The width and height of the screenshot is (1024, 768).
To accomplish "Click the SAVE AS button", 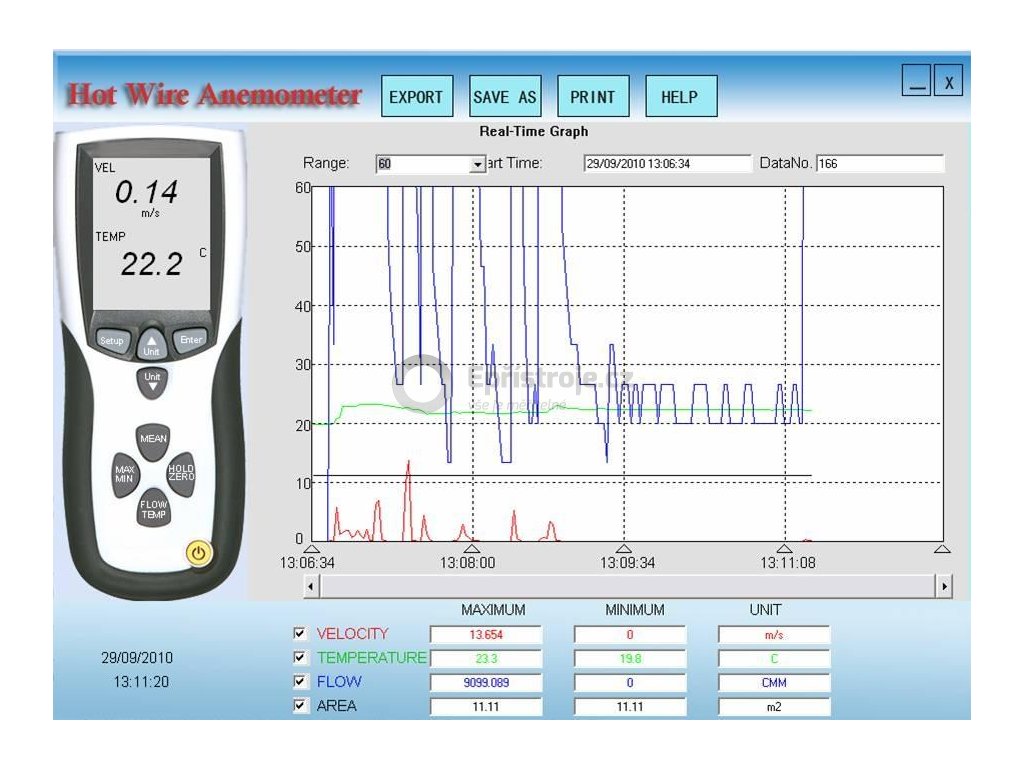I will 504,97.
